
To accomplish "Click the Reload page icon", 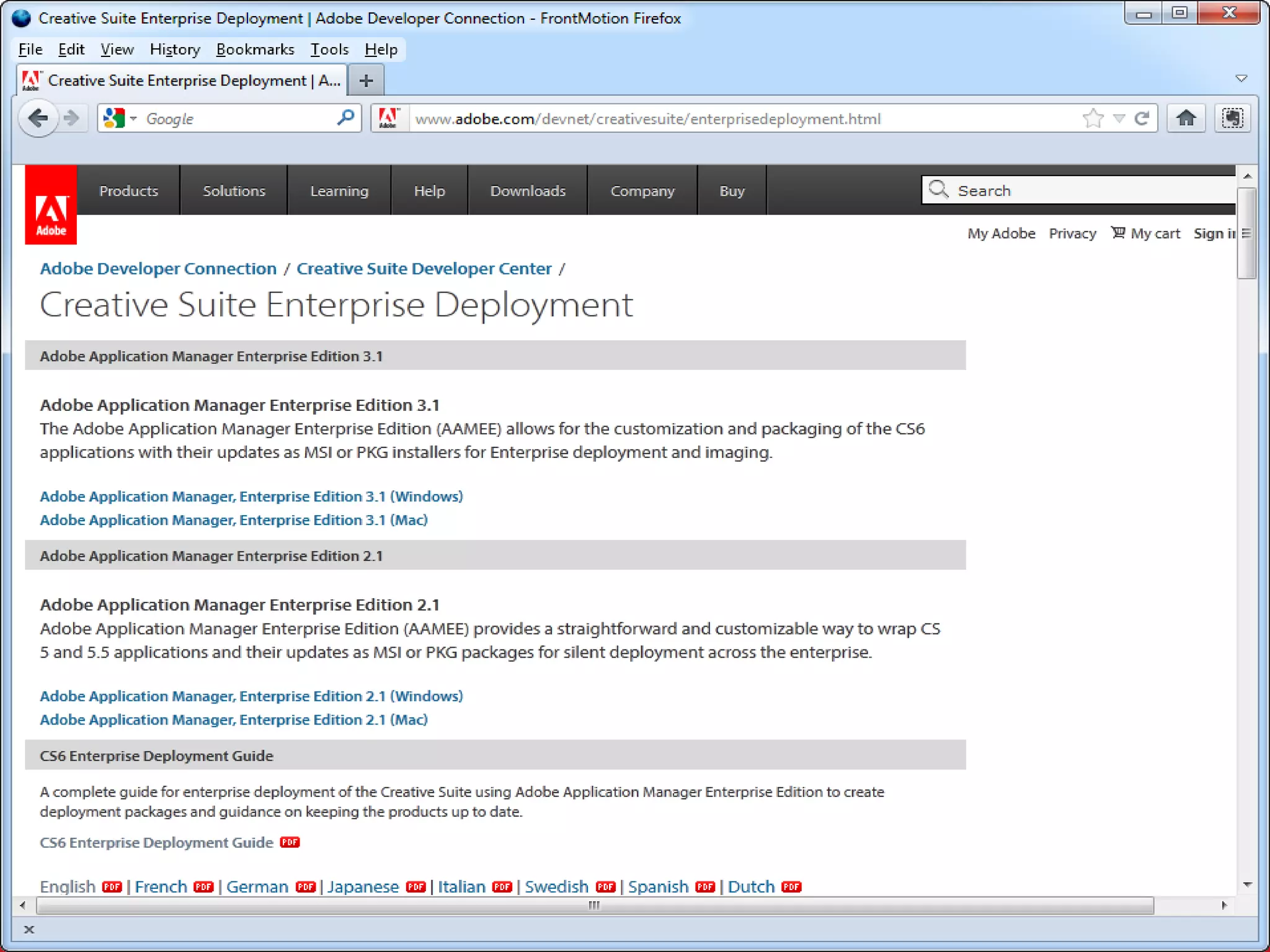I will pos(1142,118).
